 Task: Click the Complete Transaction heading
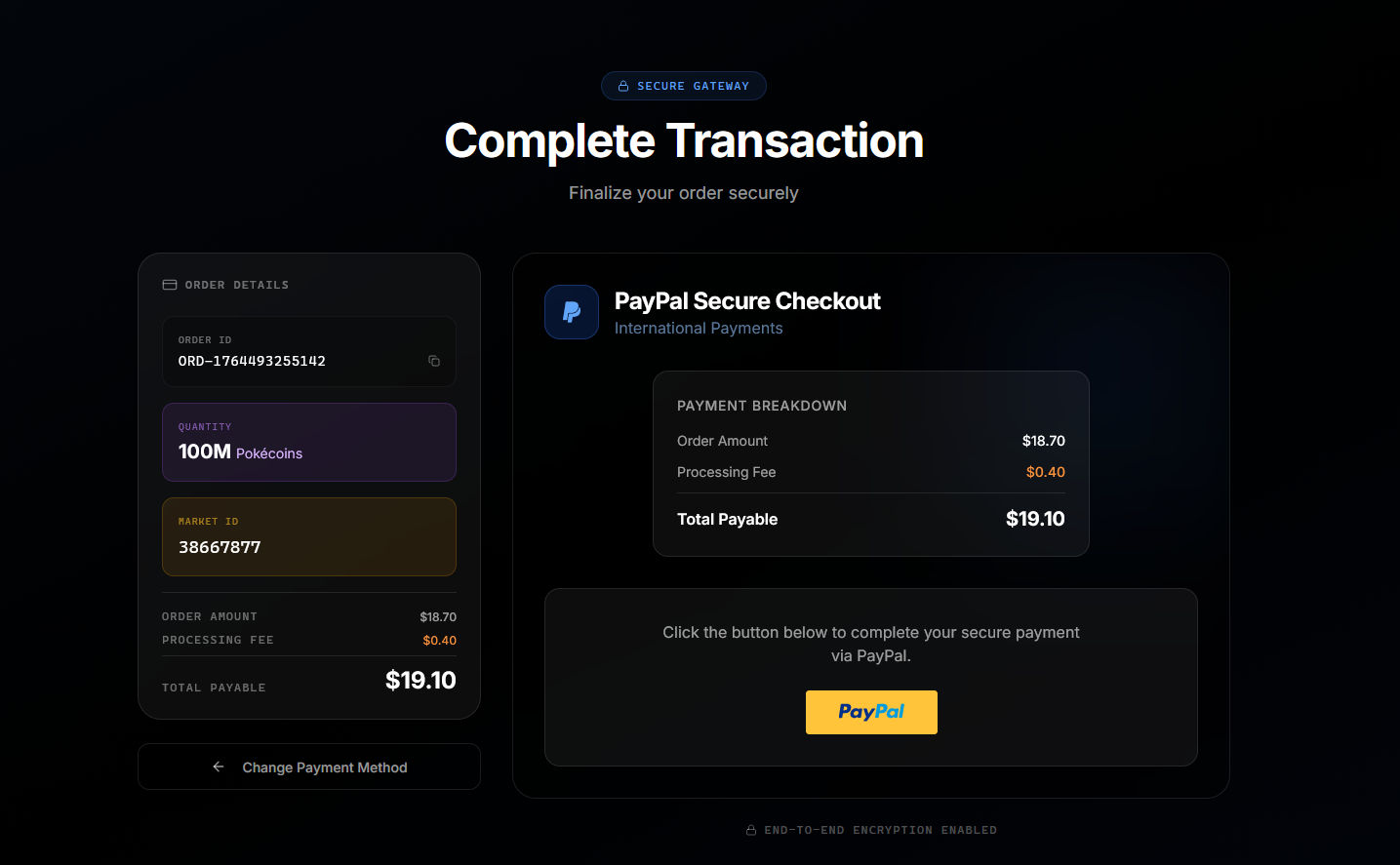click(x=684, y=140)
